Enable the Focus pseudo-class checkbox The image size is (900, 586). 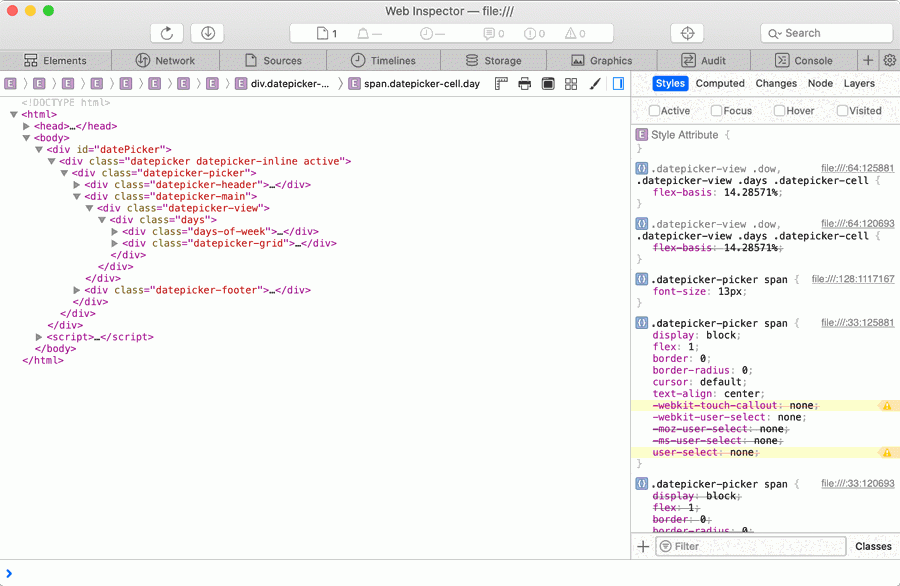click(716, 111)
